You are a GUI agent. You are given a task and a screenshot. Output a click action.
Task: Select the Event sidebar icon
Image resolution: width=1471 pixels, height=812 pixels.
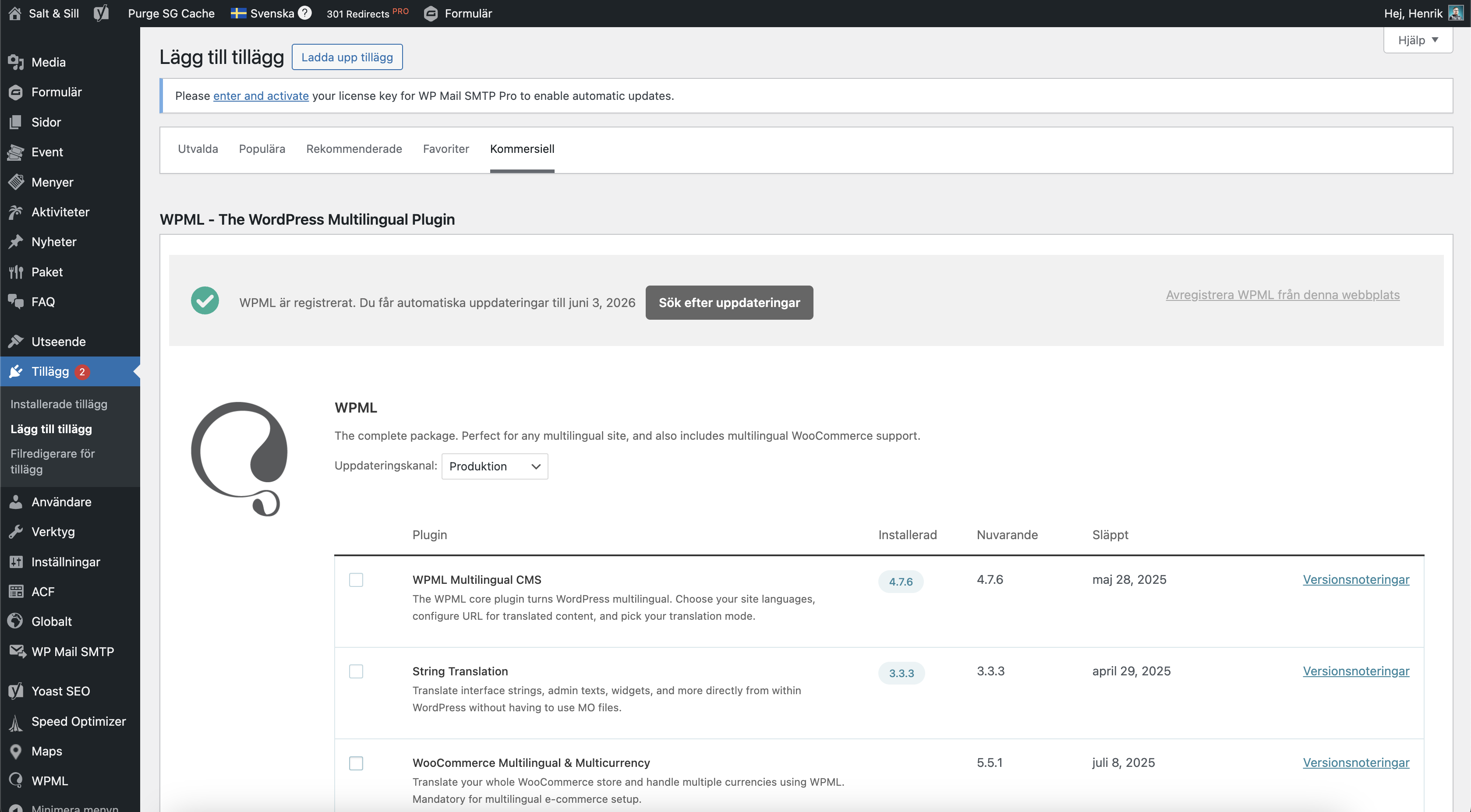(x=16, y=152)
